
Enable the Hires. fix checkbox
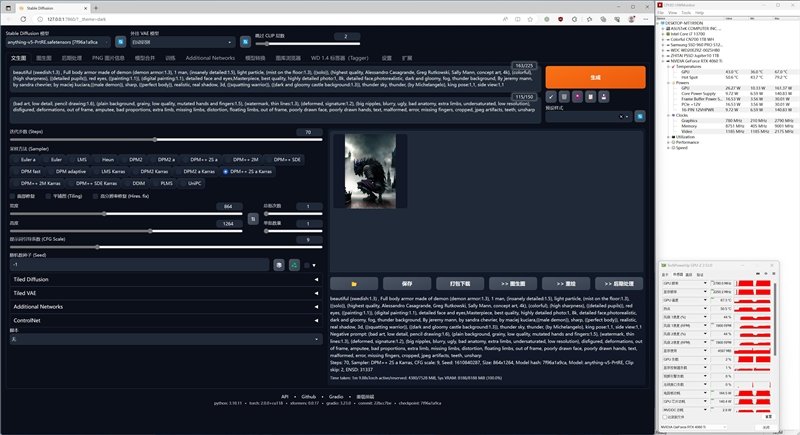95,196
